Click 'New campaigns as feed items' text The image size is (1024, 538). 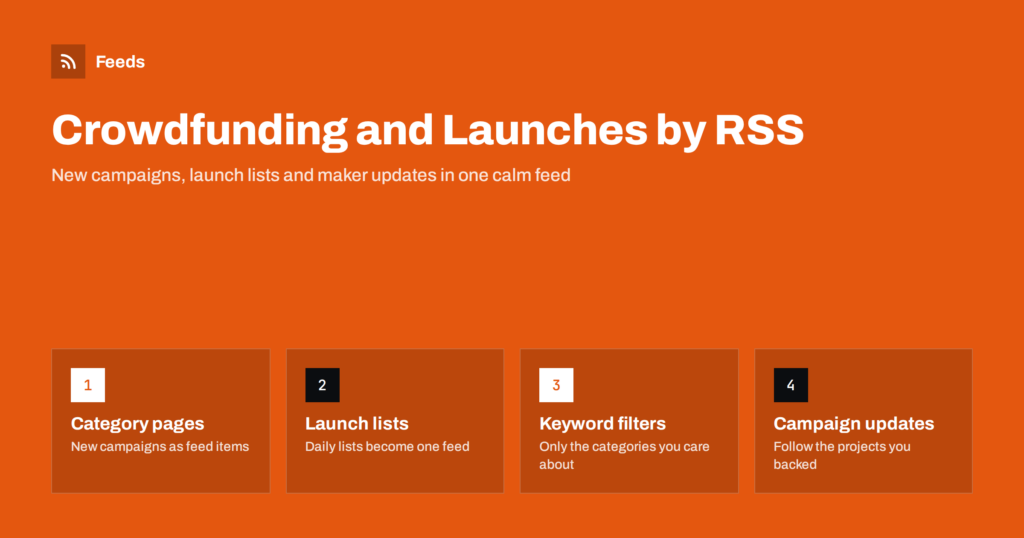[160, 447]
